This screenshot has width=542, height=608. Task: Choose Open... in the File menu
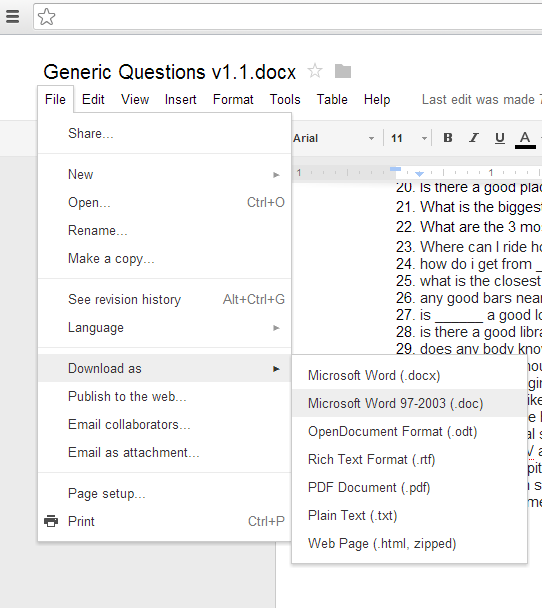point(165,202)
